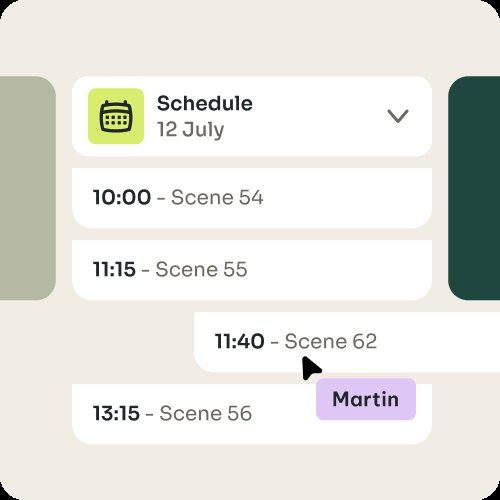Select the Scene 56 text
The width and height of the screenshot is (500, 500).
[x=206, y=413]
